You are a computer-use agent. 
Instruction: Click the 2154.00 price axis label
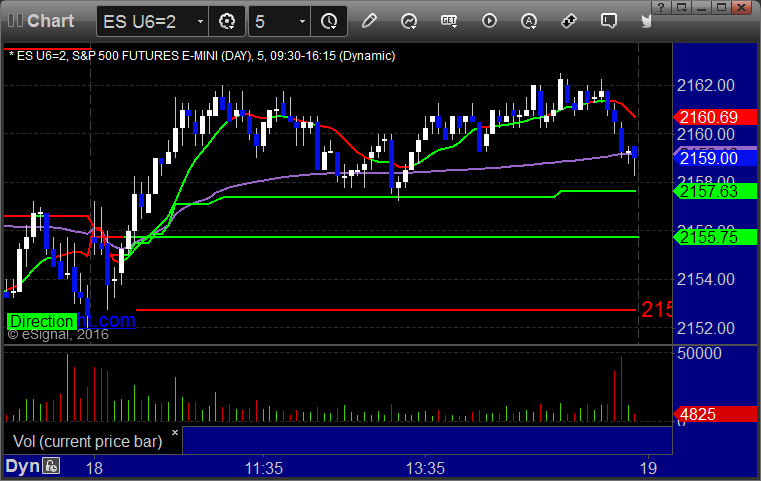click(706, 280)
